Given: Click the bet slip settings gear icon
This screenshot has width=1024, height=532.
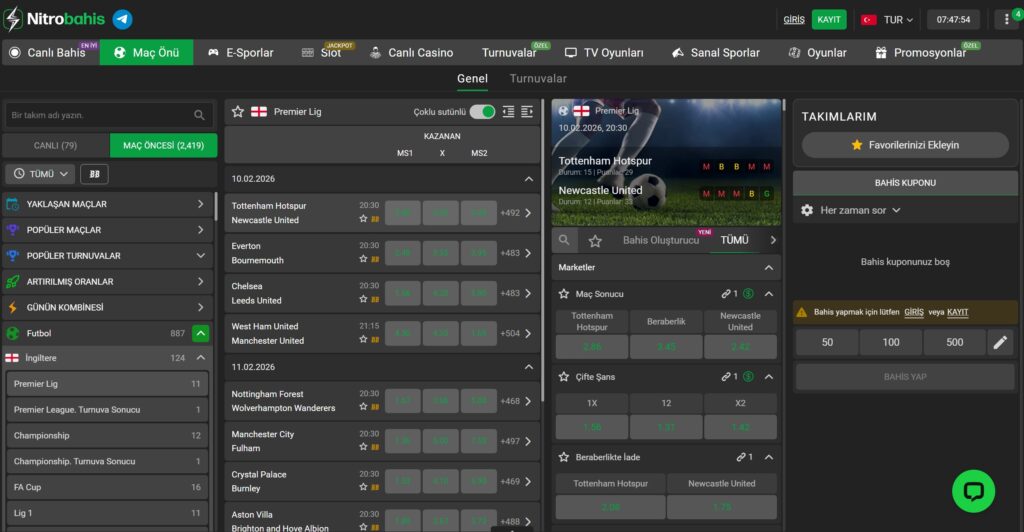Looking at the screenshot, I should (x=807, y=210).
